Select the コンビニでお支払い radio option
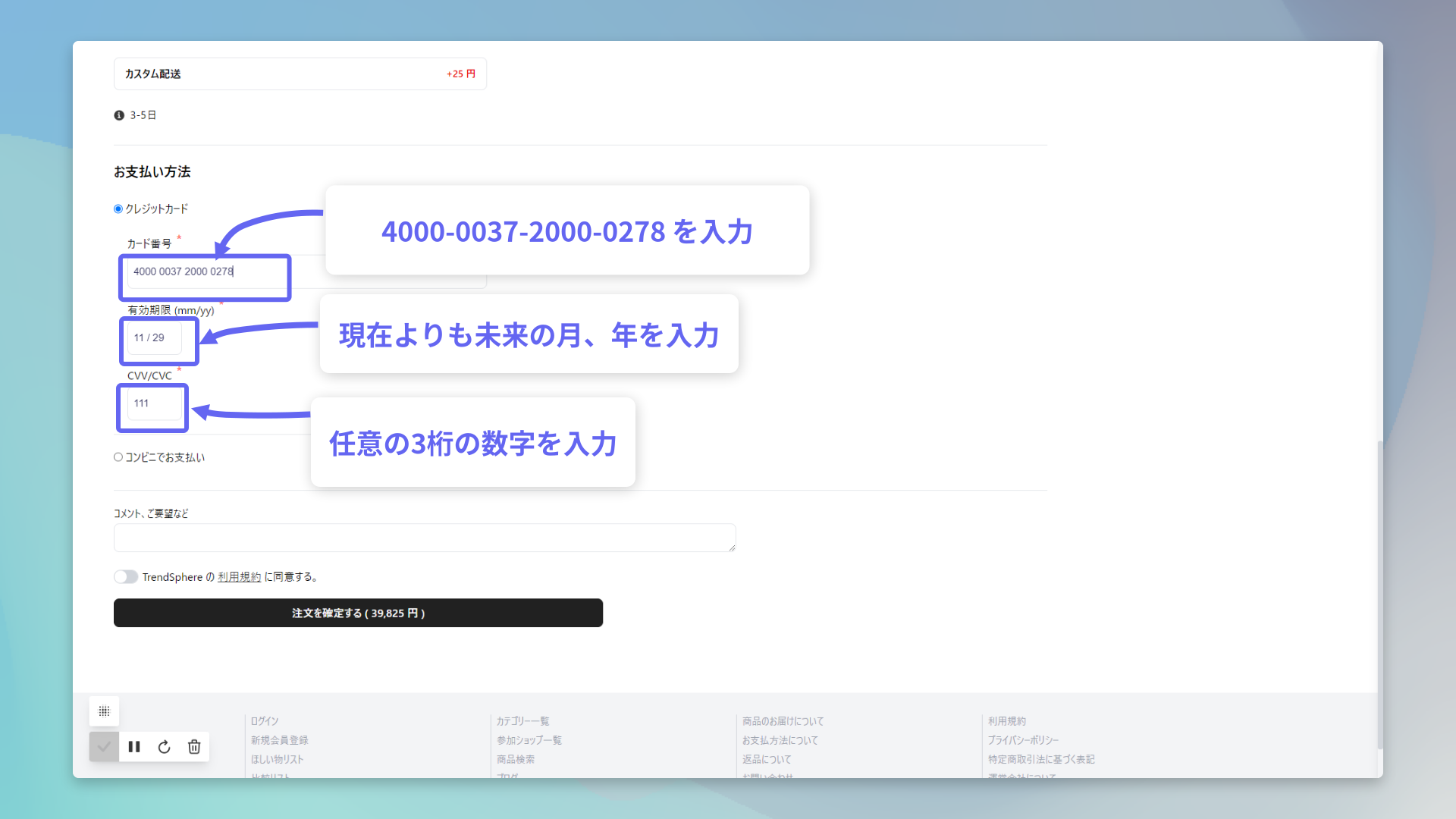1456x819 pixels. point(118,457)
